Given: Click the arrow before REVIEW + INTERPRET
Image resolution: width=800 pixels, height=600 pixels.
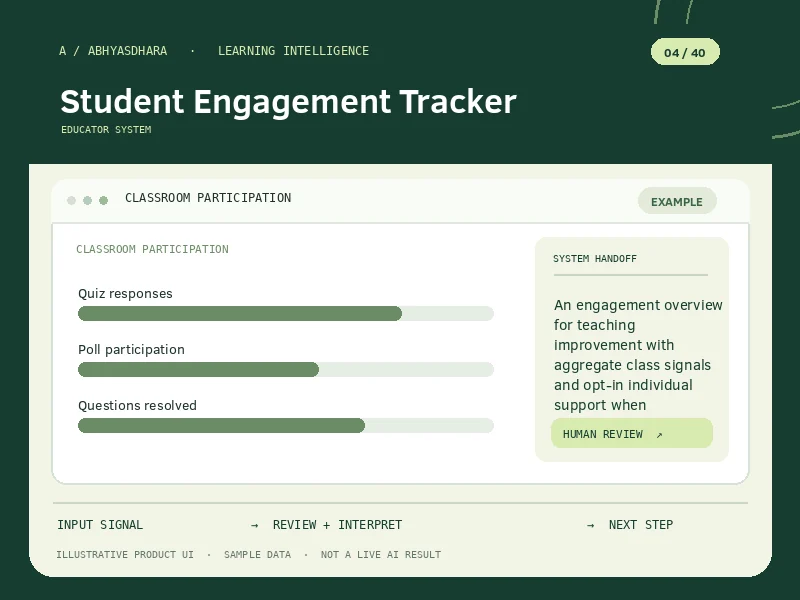Looking at the screenshot, I should pos(255,525).
